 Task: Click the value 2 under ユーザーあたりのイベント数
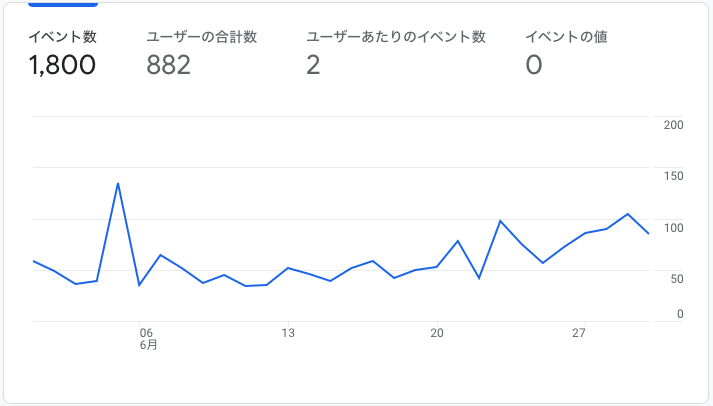[313, 65]
